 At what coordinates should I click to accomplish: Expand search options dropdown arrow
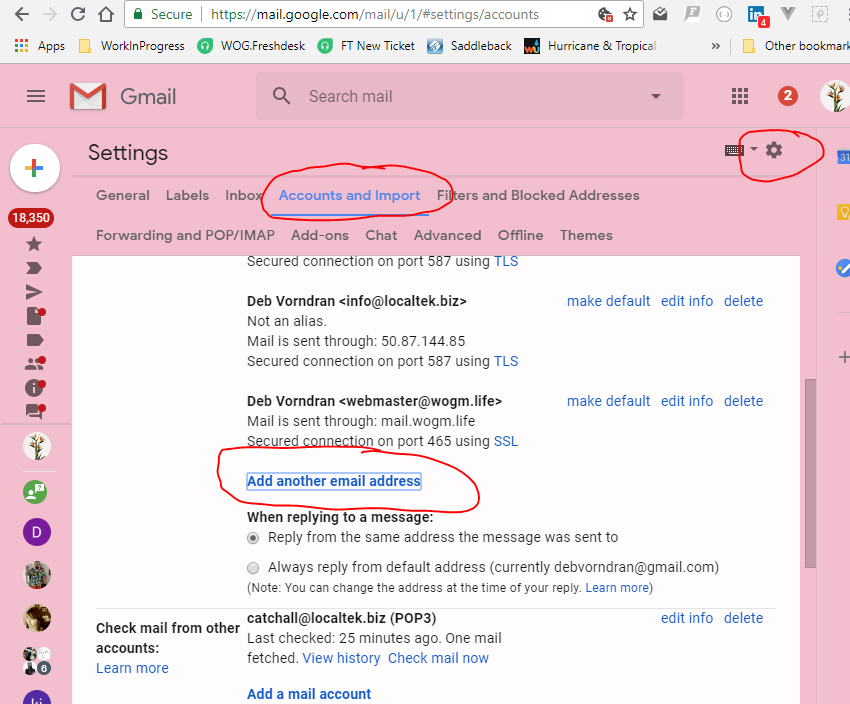tap(656, 96)
